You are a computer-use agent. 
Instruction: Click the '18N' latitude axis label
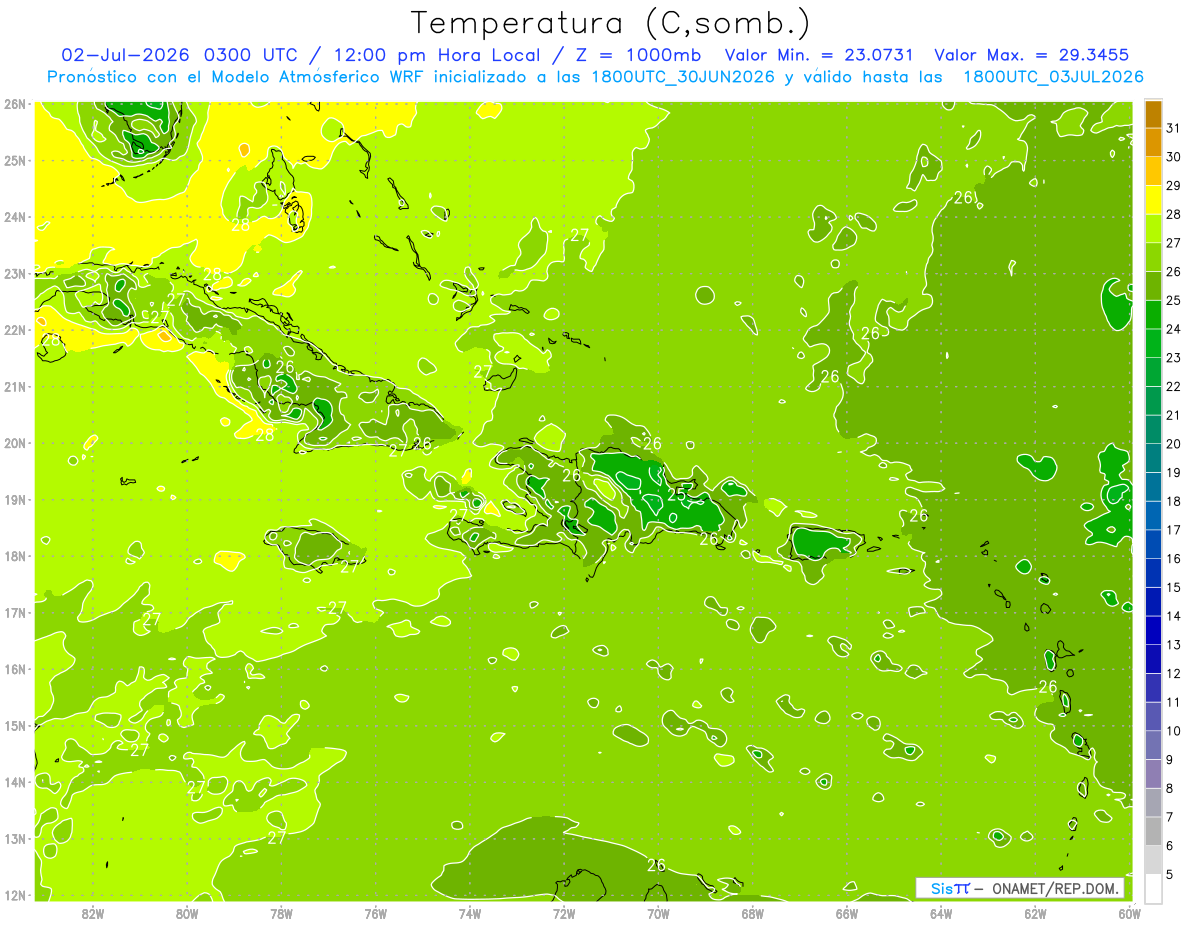[x=15, y=556]
